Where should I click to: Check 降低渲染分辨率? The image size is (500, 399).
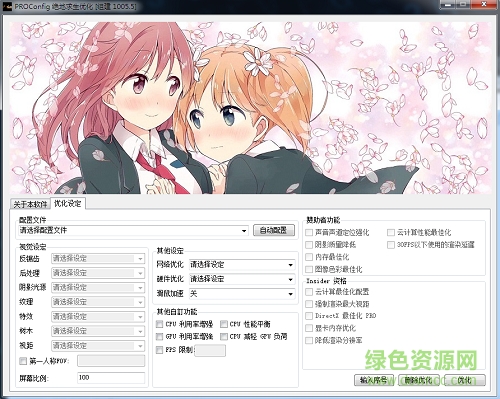pos(309,340)
